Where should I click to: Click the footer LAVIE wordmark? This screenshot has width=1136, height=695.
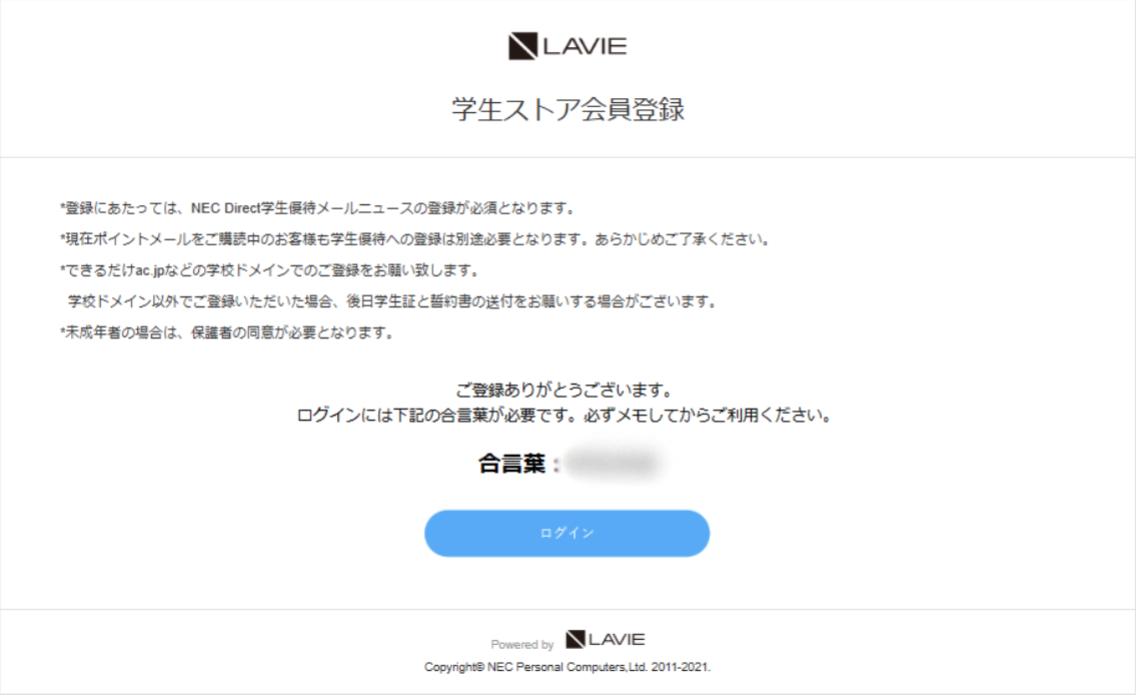coord(617,639)
